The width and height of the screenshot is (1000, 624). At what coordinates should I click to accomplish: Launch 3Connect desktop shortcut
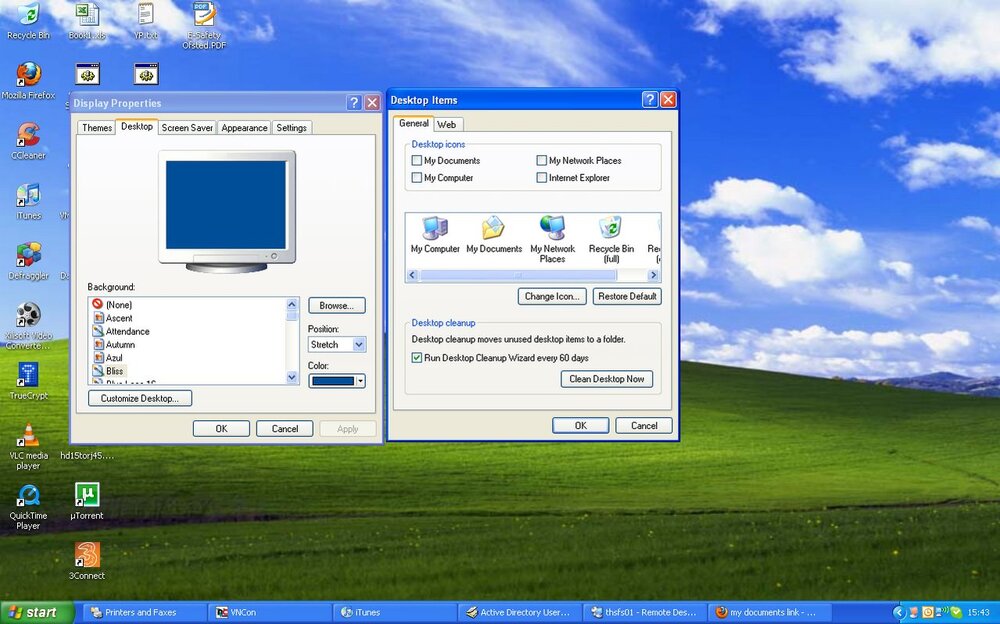(x=87, y=561)
